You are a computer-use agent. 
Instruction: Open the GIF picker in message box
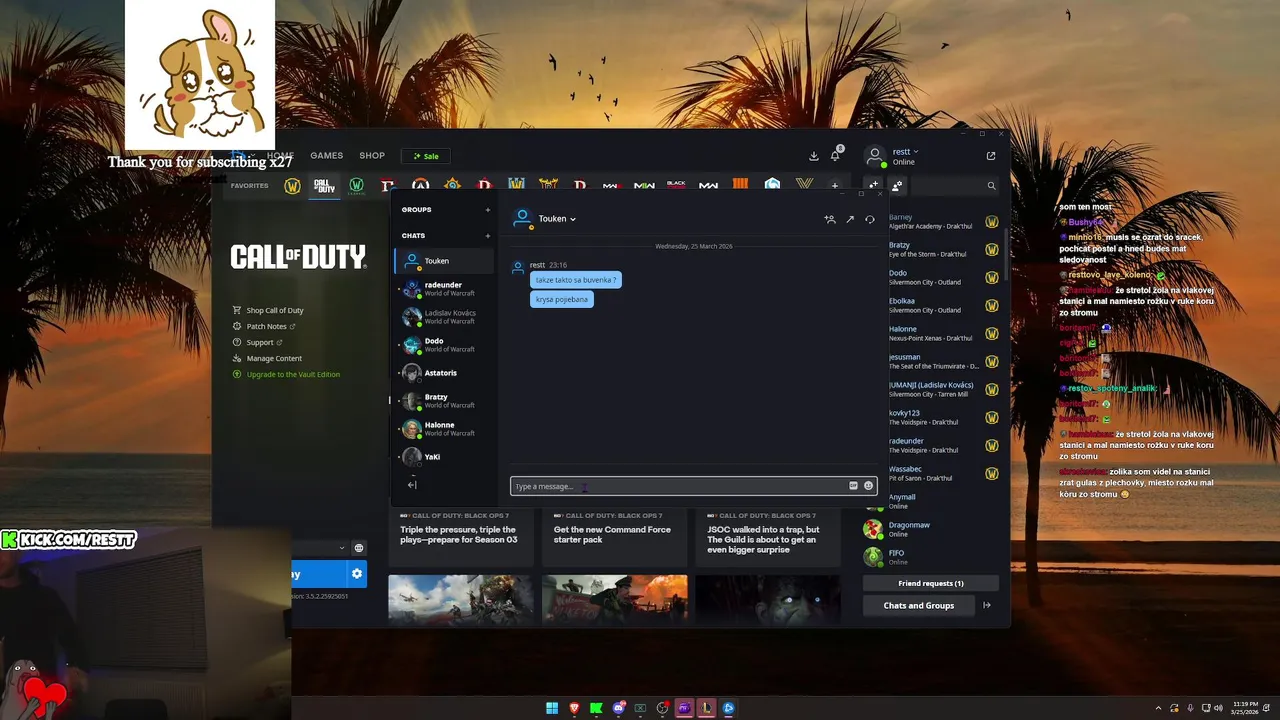tap(853, 486)
